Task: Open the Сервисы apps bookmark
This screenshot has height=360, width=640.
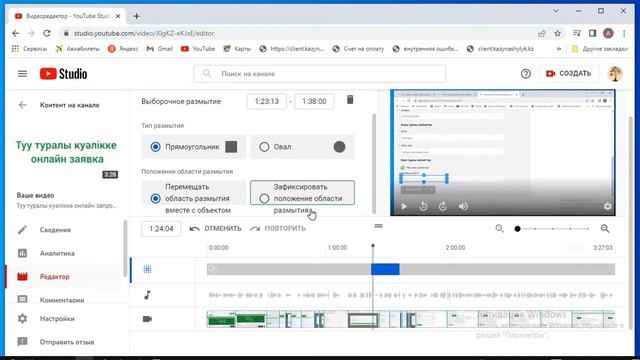Action: tap(29, 49)
